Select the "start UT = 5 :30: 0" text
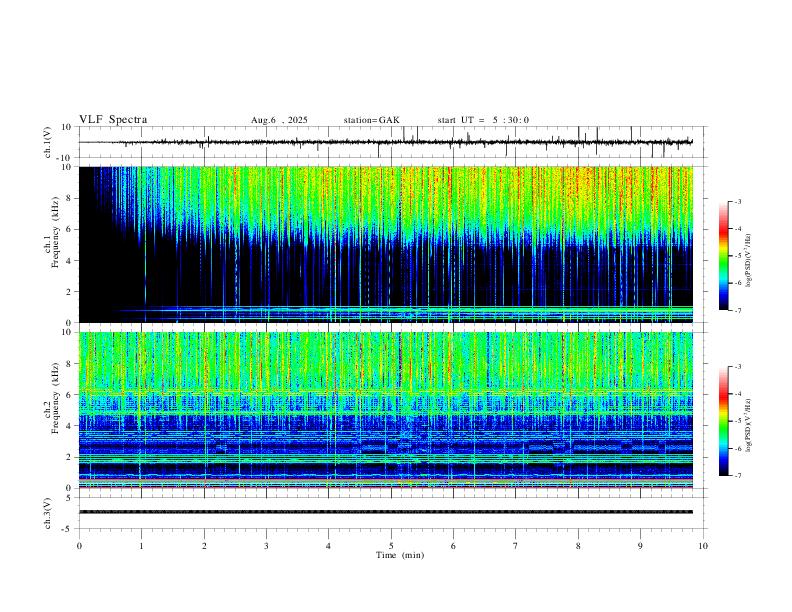This screenshot has height=612, width=792. point(483,120)
